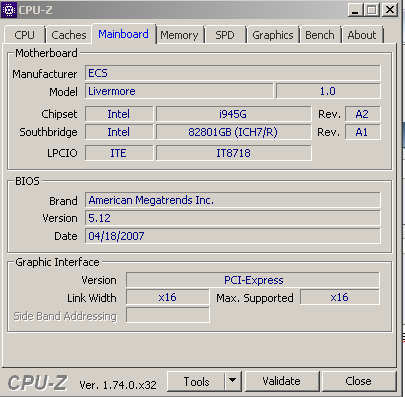Click the CPU-Z title bar icon
The width and height of the screenshot is (405, 397).
pos(9,10)
